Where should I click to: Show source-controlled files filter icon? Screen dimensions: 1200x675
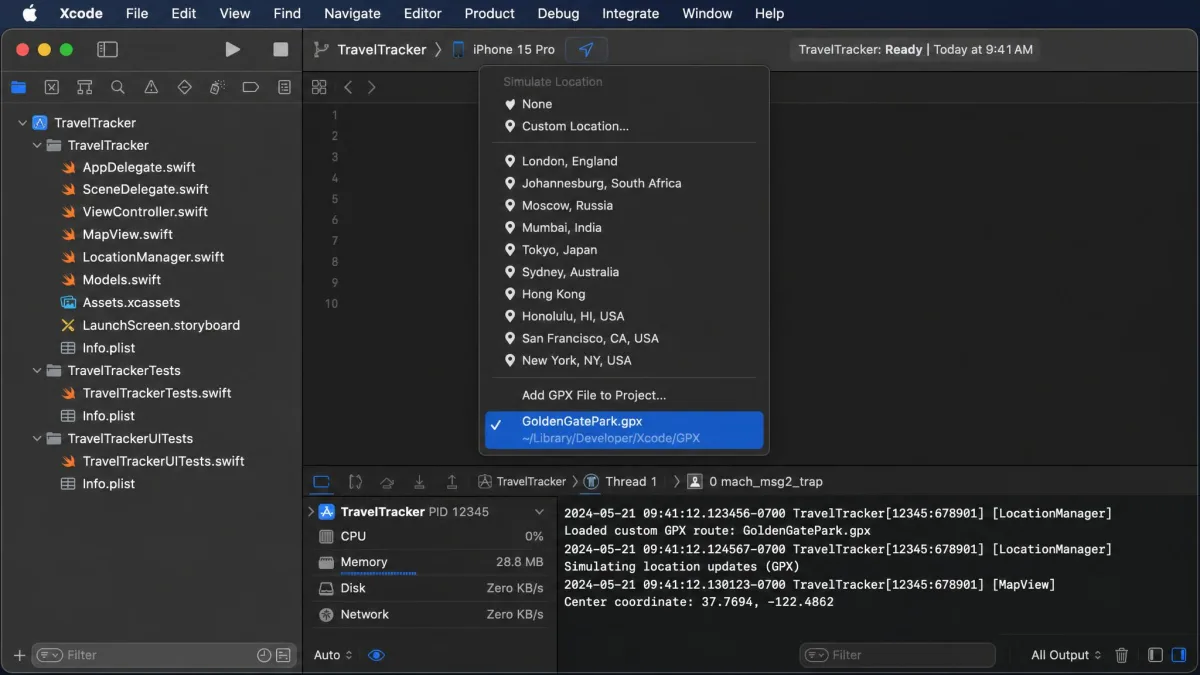tap(284, 655)
